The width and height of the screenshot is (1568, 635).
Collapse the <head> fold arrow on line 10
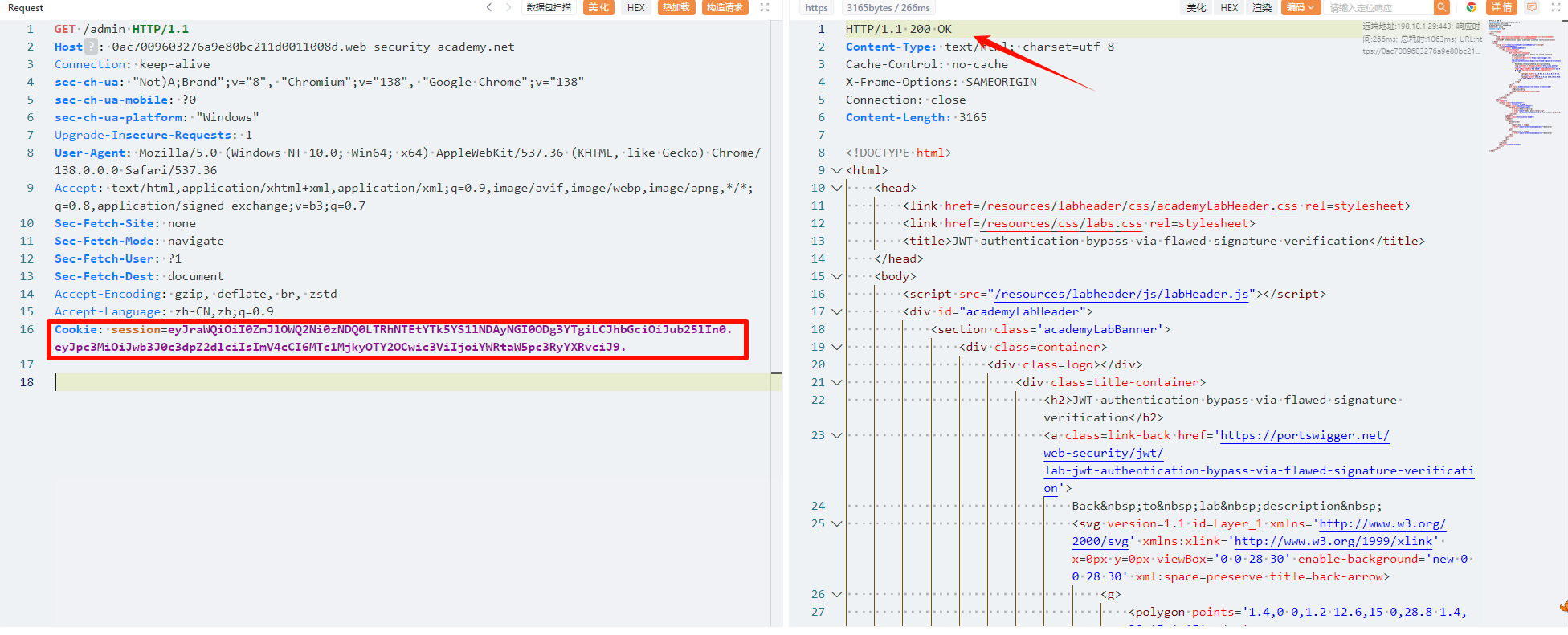click(836, 188)
